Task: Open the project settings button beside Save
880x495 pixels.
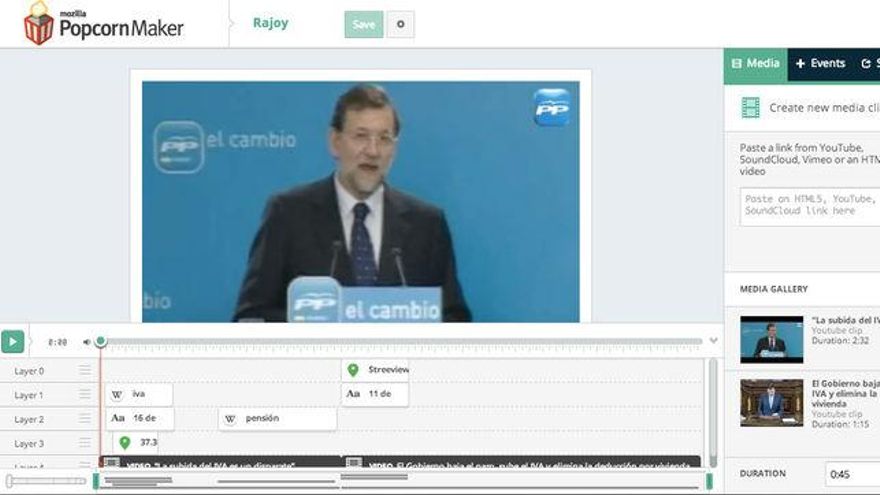Action: [x=400, y=25]
